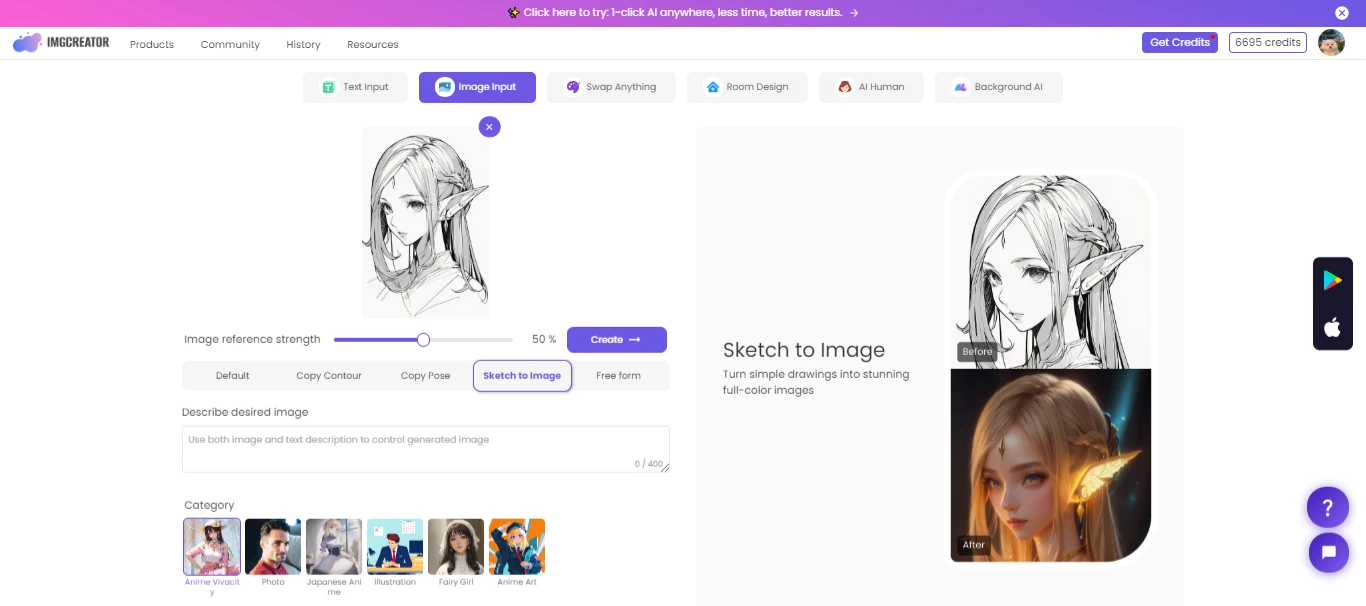This screenshot has height=606, width=1366.
Task: Choose the Anime Vivacity category
Action: click(212, 547)
